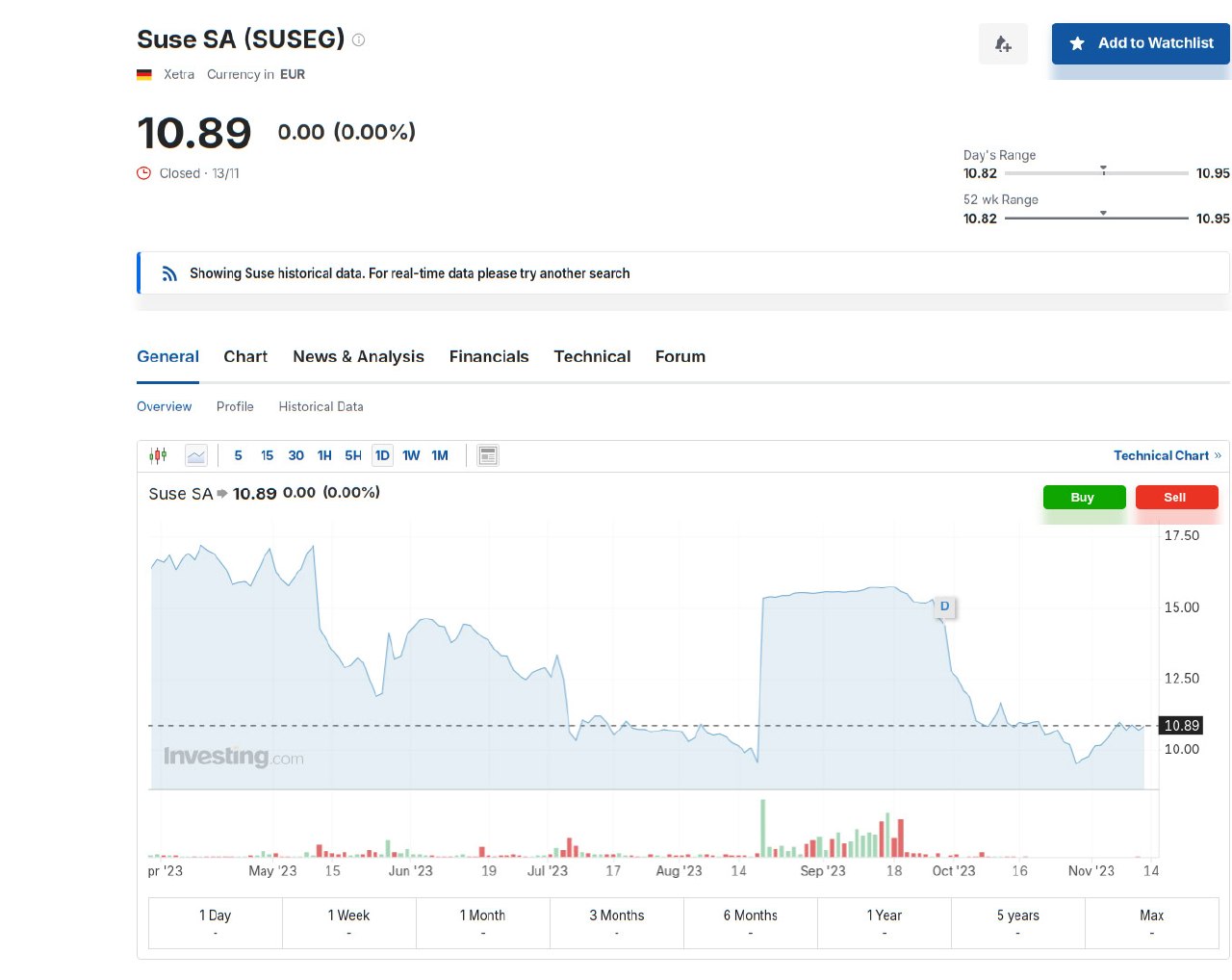Click the candlestick chart type icon
1232x980 pixels.
click(158, 455)
